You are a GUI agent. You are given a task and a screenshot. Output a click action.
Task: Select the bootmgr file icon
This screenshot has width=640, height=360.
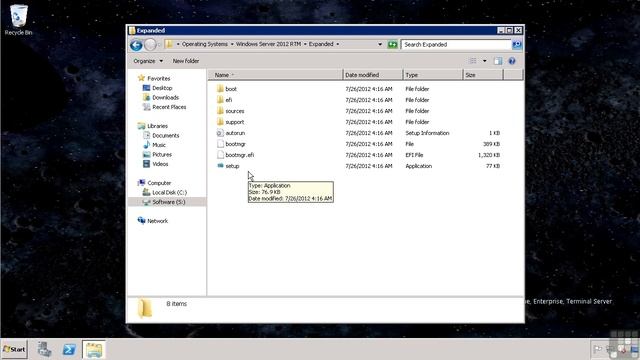(x=220, y=144)
